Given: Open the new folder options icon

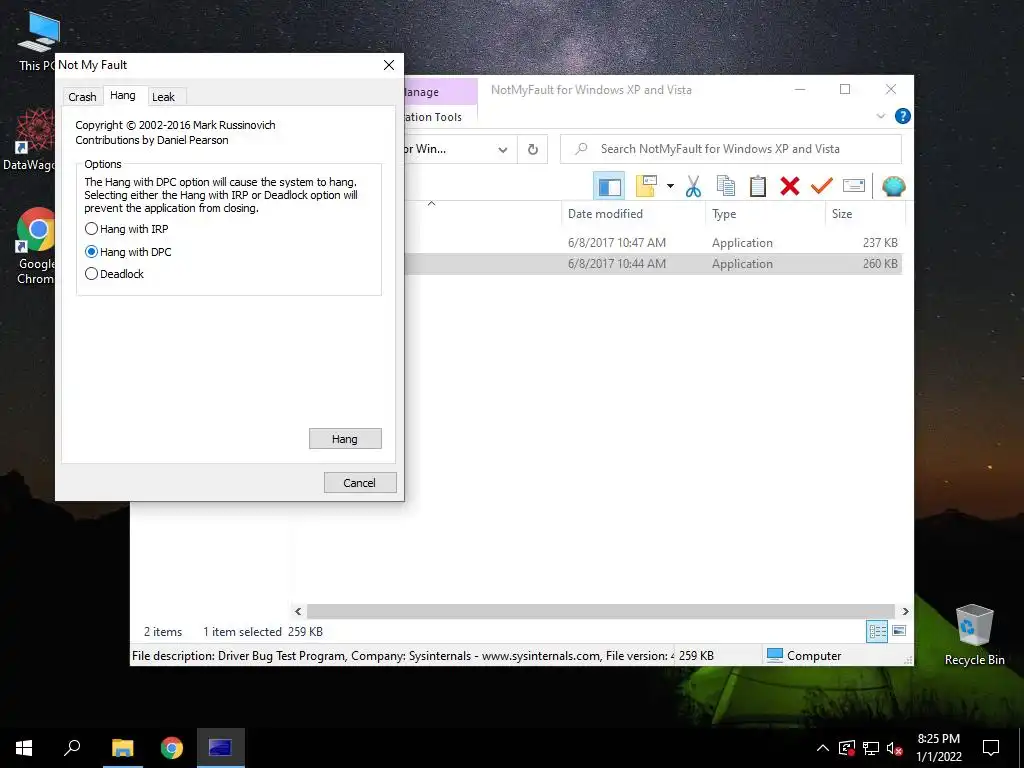Looking at the screenshot, I should coord(646,186).
